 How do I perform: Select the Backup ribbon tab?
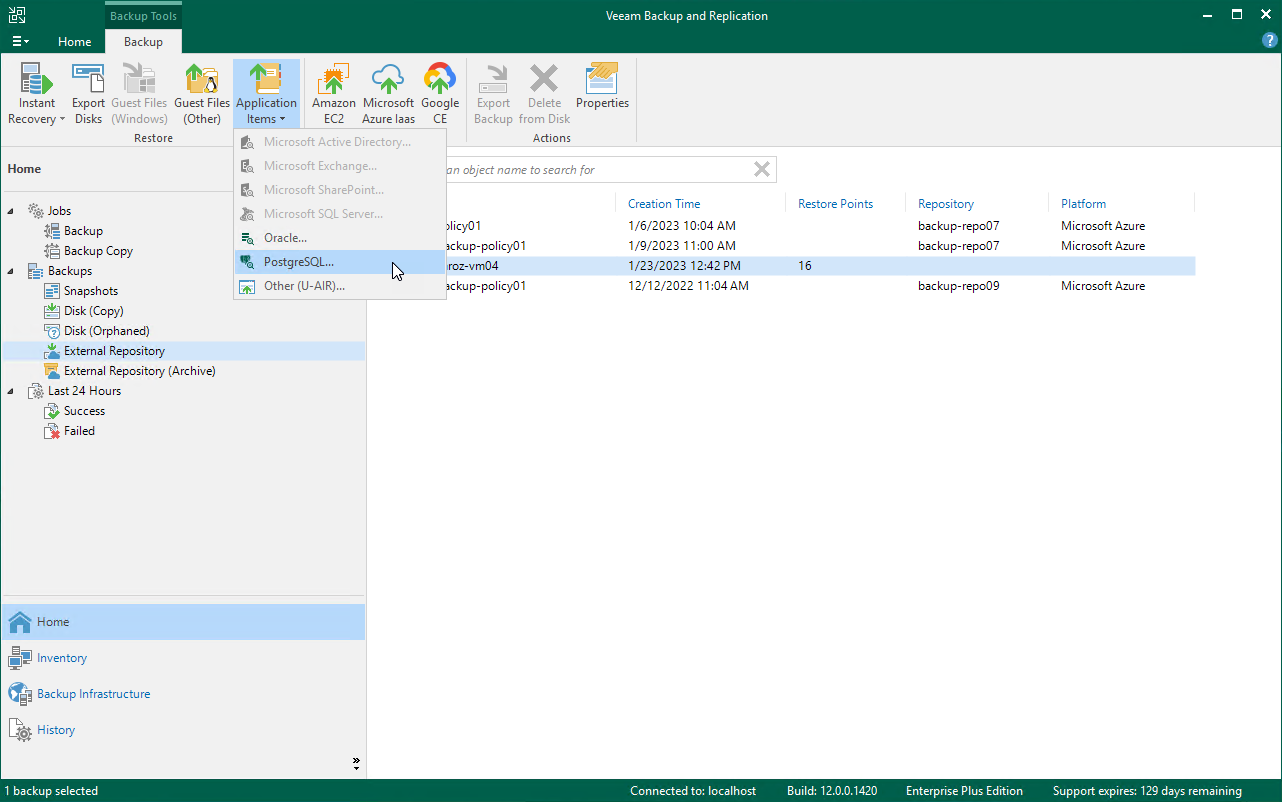pyautogui.click(x=143, y=42)
